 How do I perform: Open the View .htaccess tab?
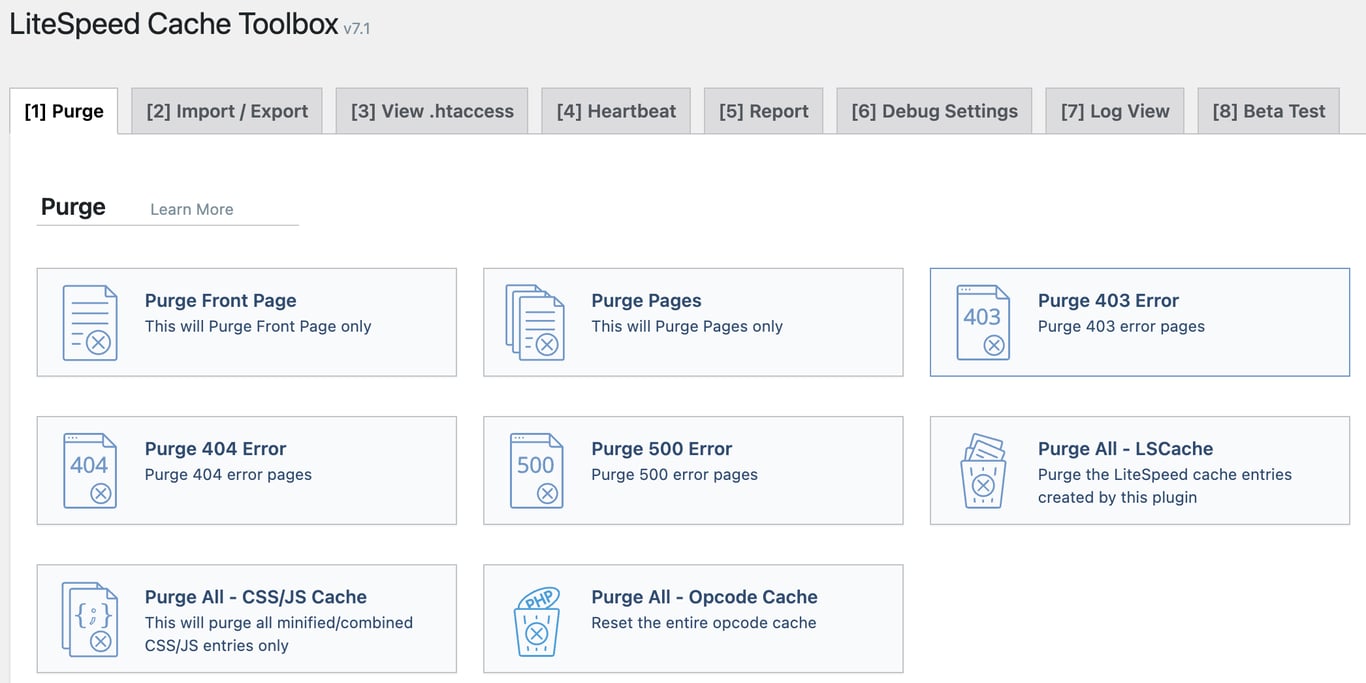click(x=431, y=110)
